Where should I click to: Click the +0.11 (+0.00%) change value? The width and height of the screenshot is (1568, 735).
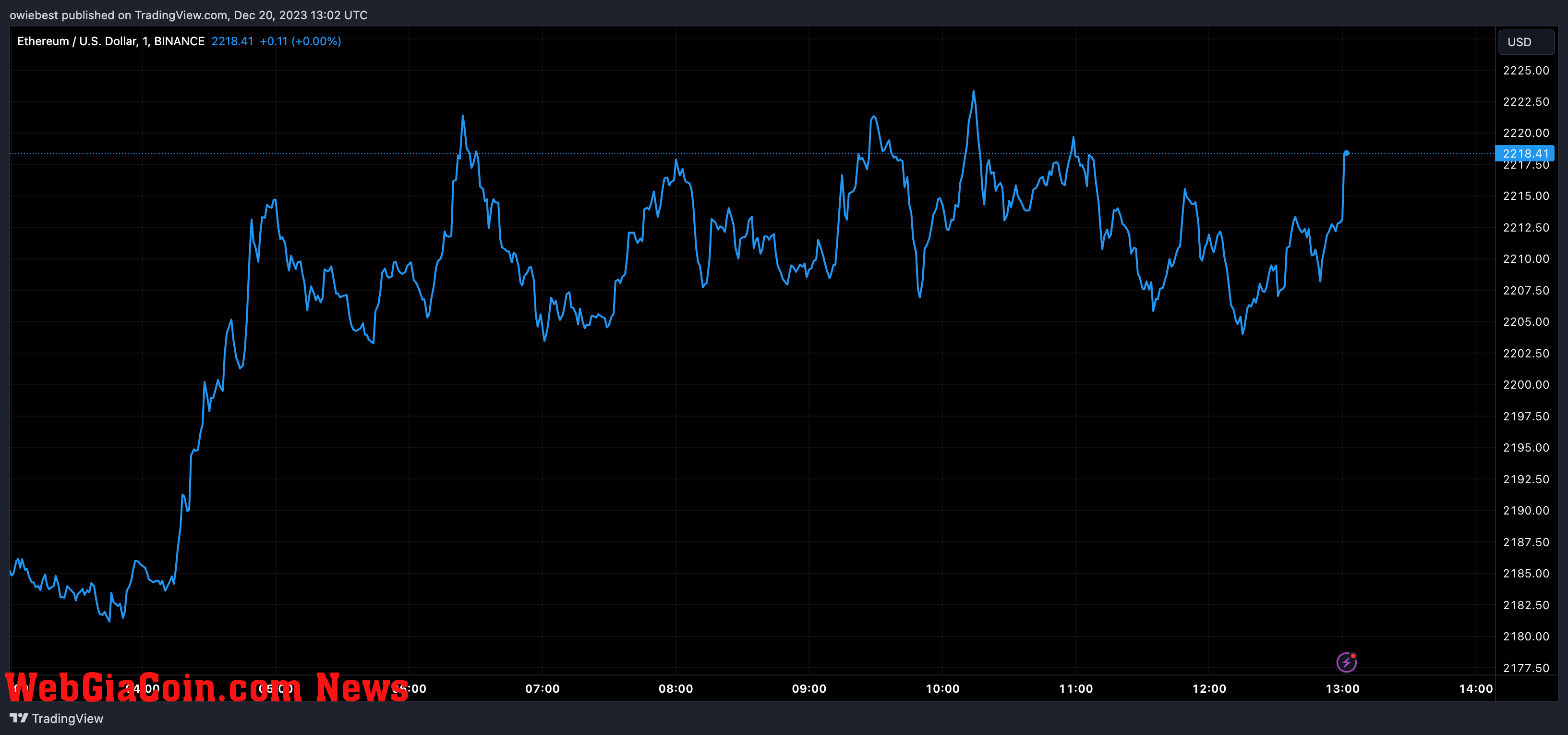tap(300, 41)
